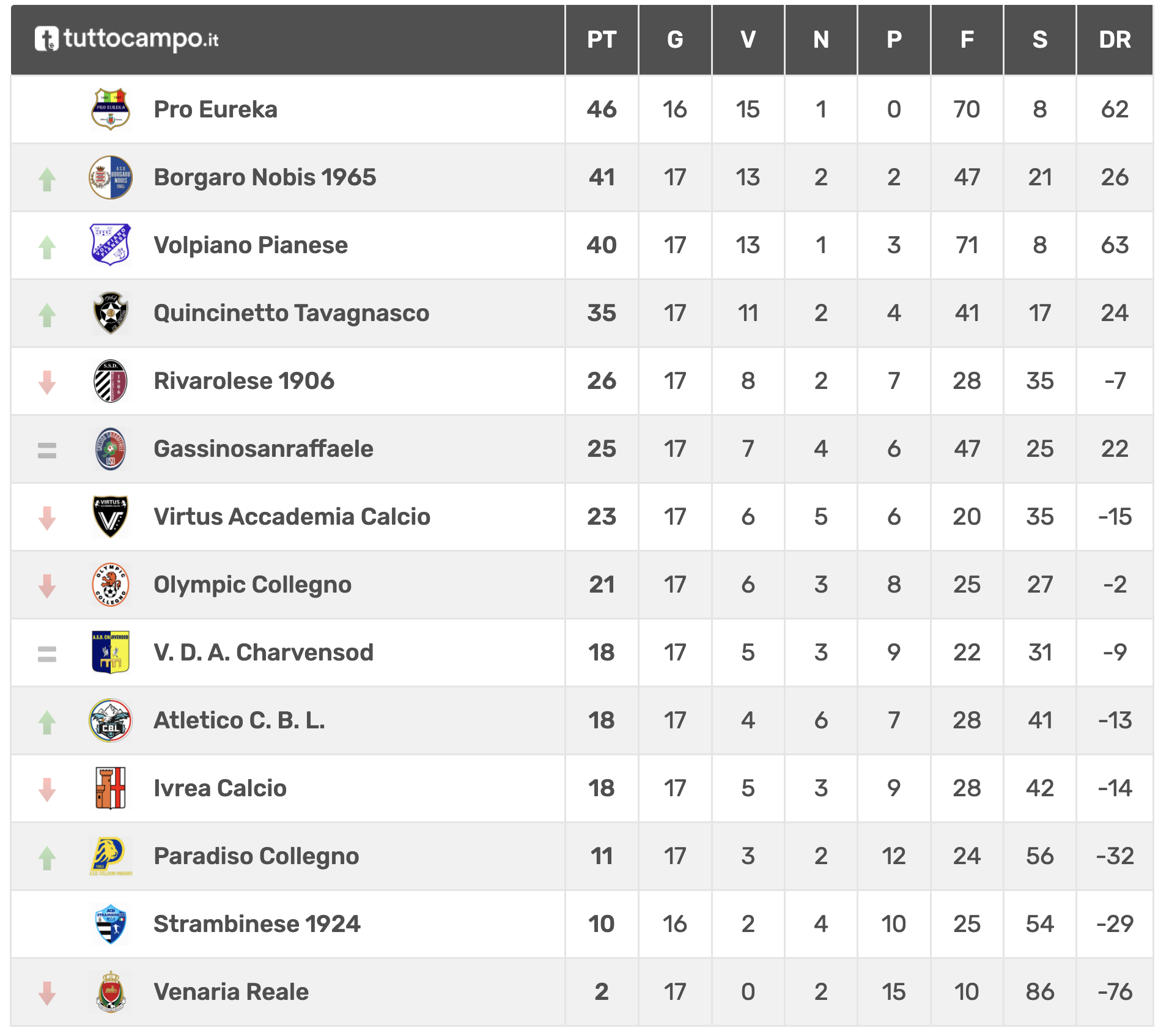1169x1036 pixels.
Task: Open the Strambinese 1924 team page
Action: coord(257,923)
